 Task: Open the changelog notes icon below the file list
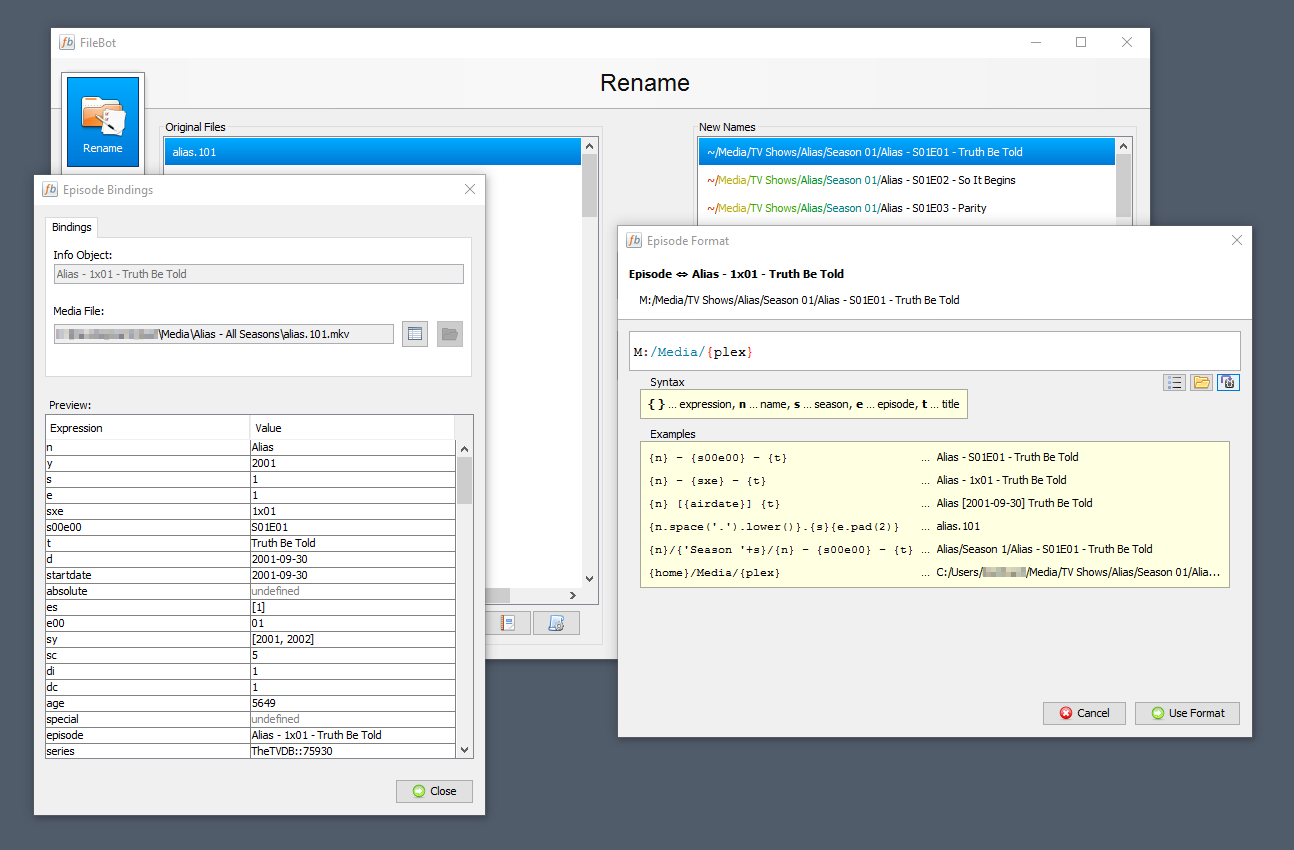509,622
